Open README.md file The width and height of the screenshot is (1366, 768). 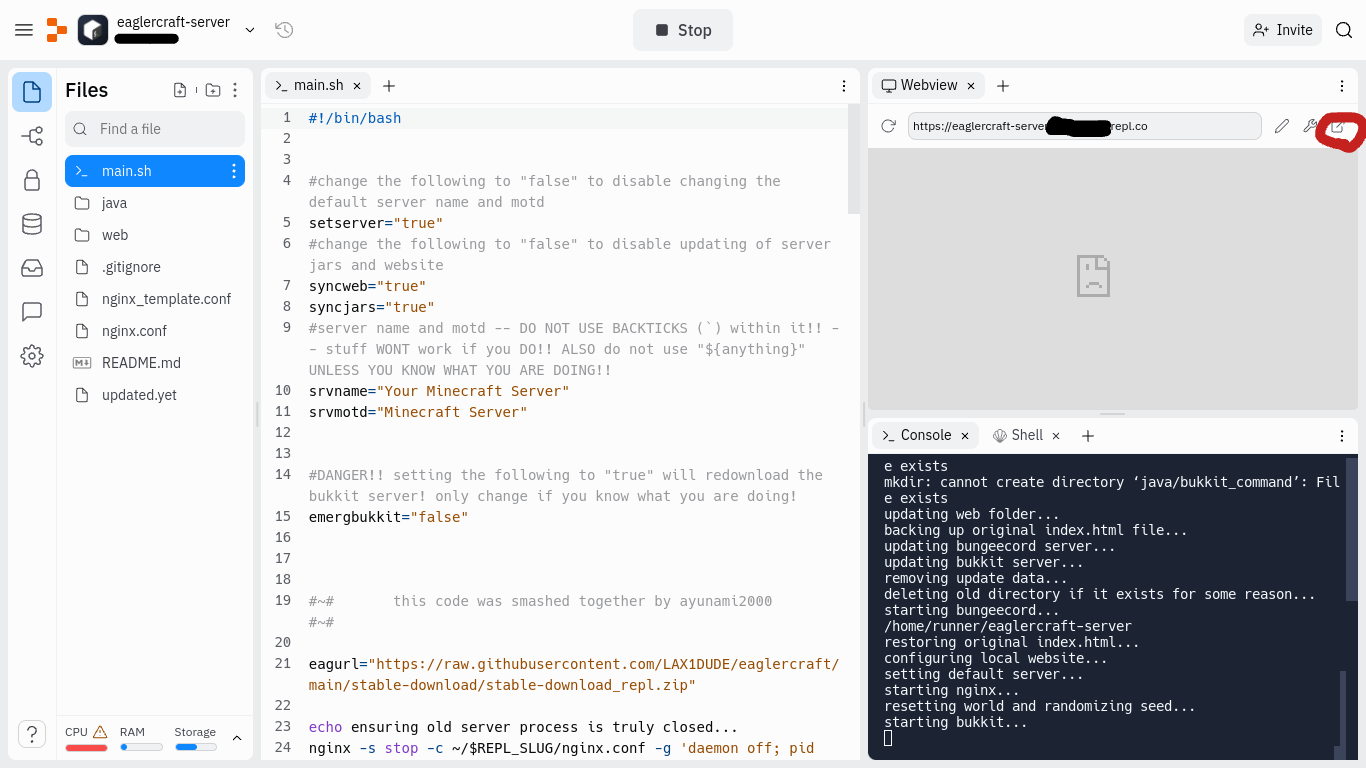155,363
